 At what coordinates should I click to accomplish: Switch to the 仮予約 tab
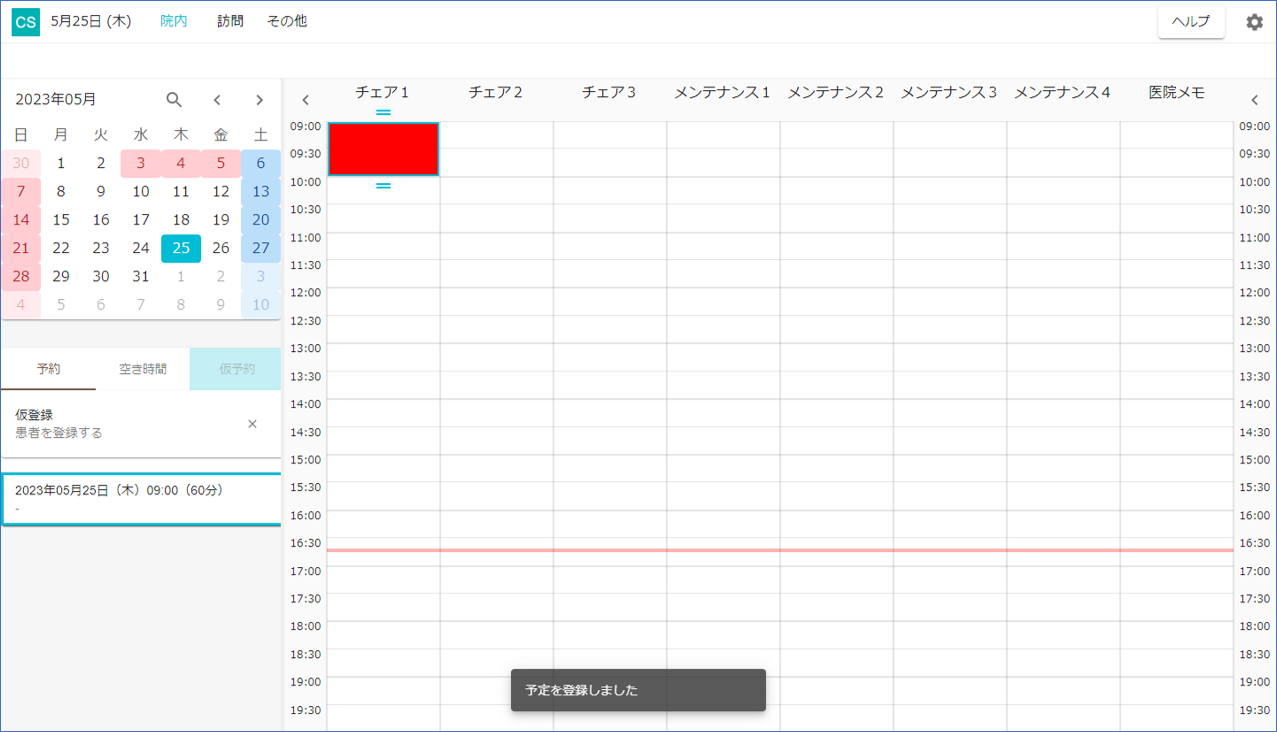[x=237, y=369]
